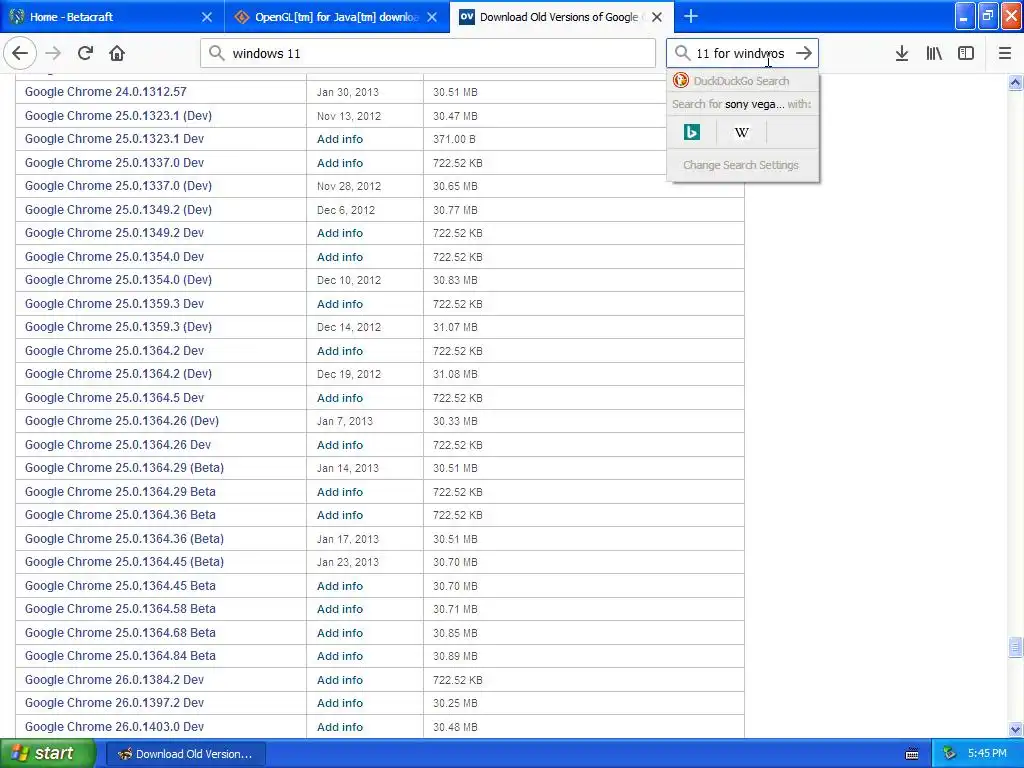This screenshot has height=768, width=1024.
Task: Reload the current page
Action: [x=85, y=54]
